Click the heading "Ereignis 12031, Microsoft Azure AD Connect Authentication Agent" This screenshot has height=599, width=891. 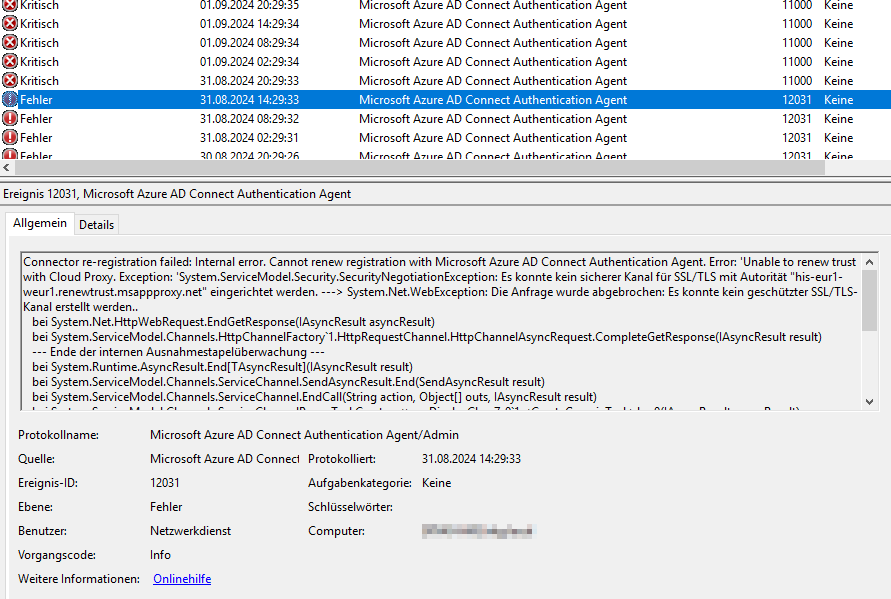pos(177,194)
